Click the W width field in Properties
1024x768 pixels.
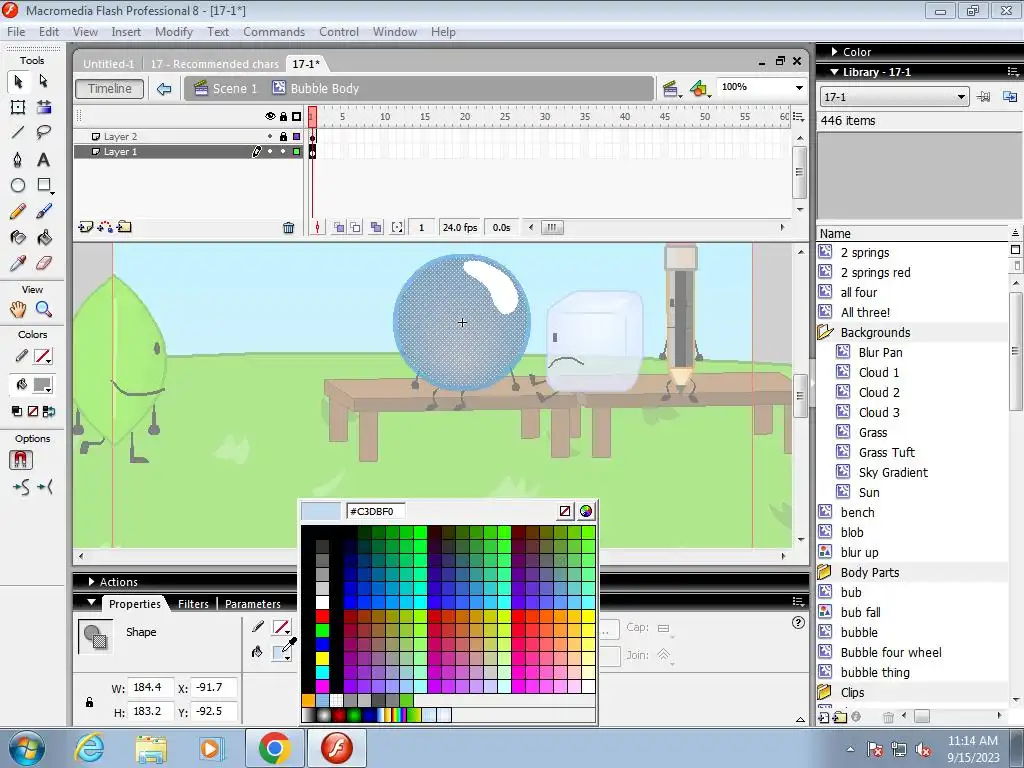150,688
